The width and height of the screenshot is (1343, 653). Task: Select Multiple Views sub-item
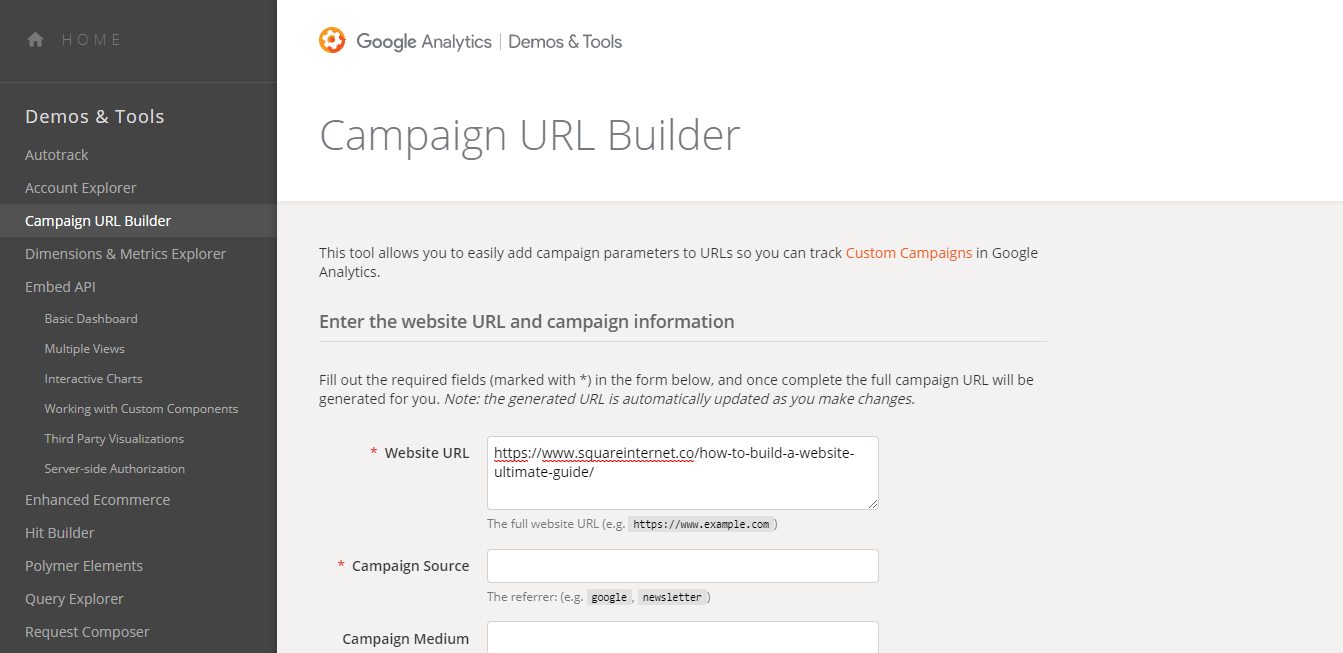(x=85, y=349)
